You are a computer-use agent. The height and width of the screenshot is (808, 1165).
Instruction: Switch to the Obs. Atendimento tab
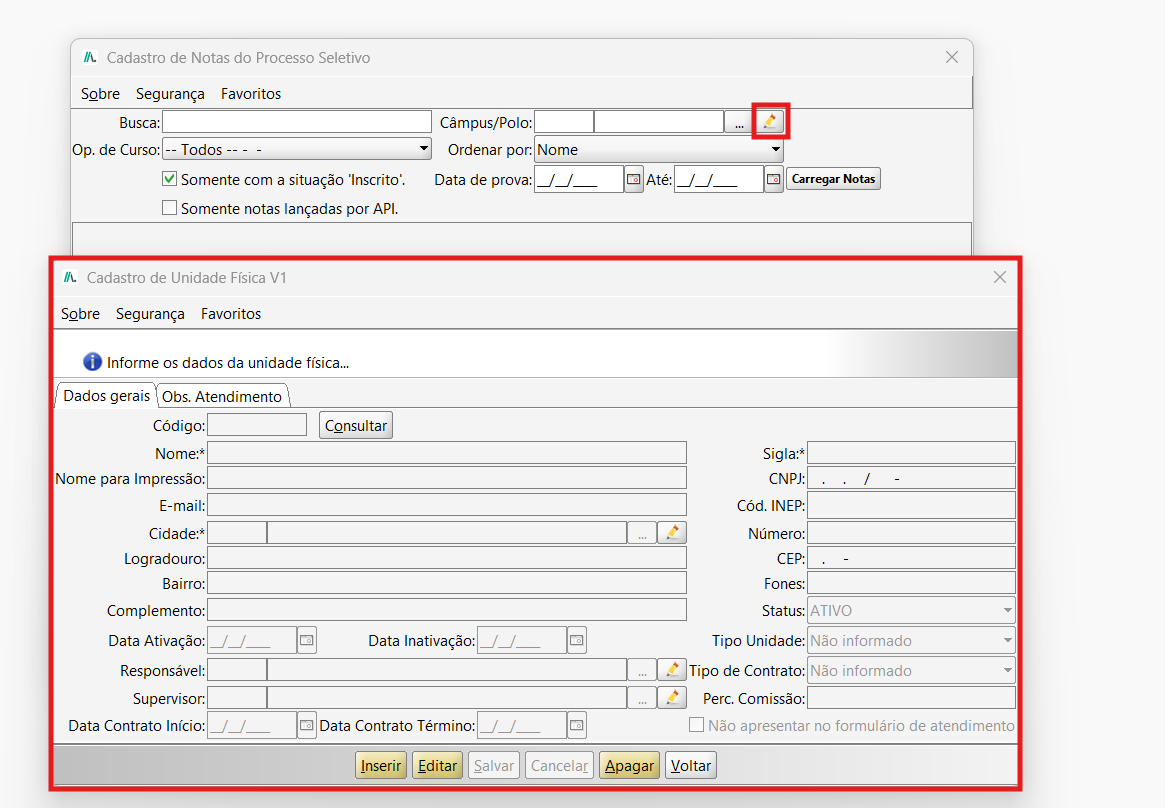(x=222, y=397)
